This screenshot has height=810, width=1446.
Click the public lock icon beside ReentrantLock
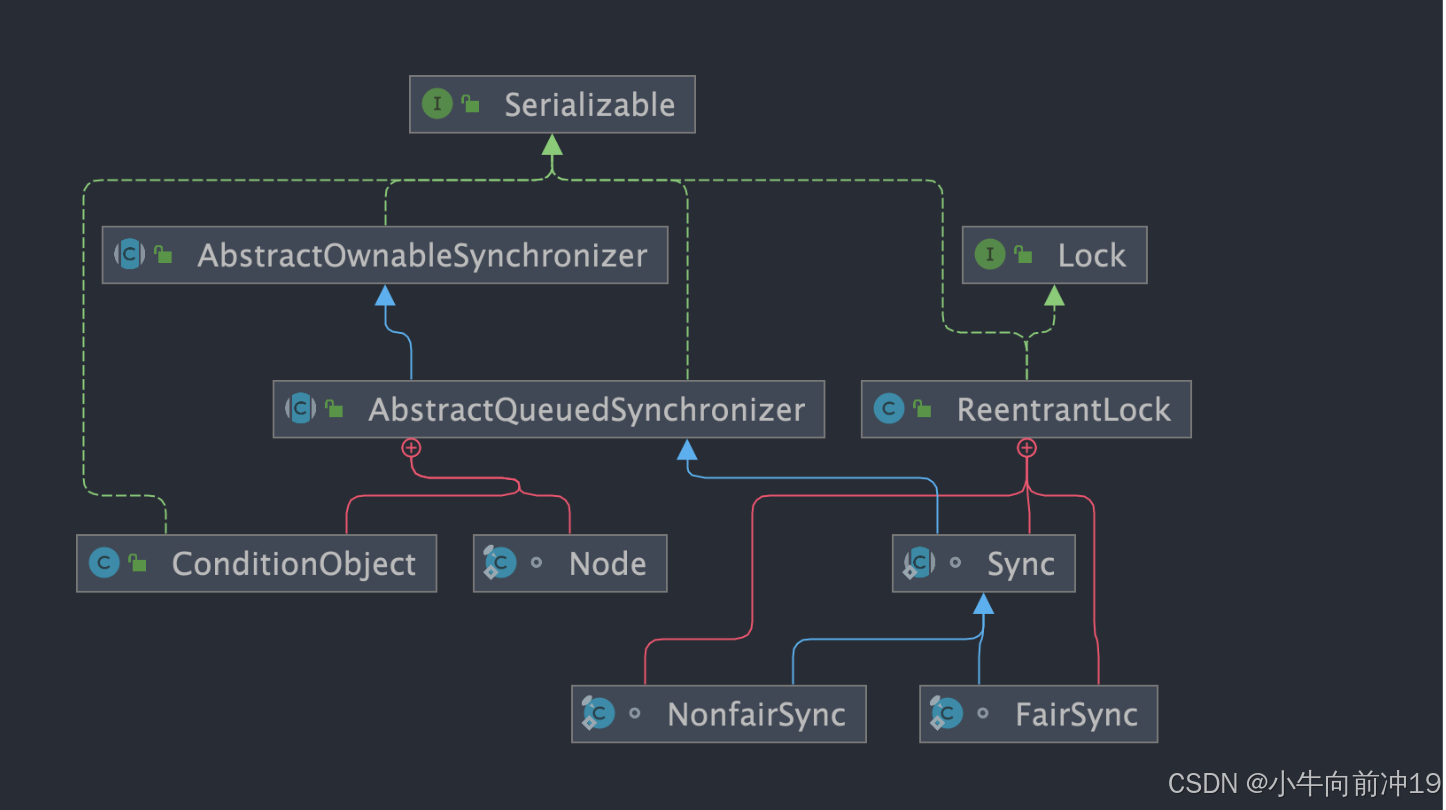point(922,409)
